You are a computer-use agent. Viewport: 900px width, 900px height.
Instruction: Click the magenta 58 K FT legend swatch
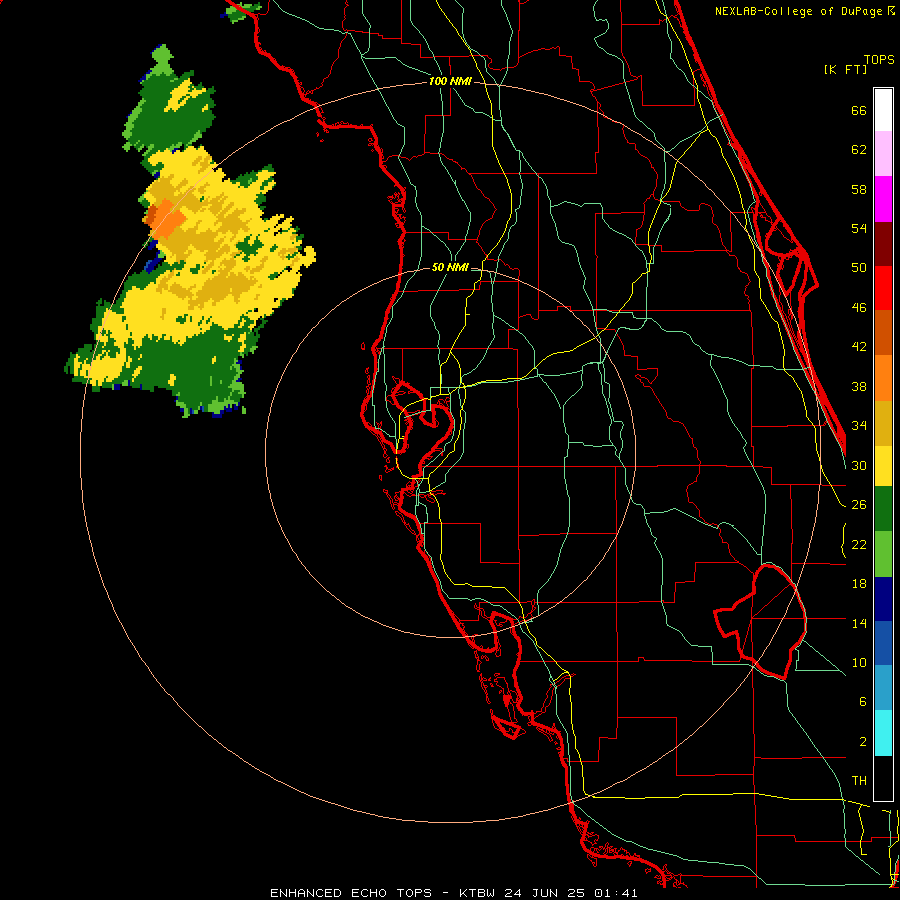pyautogui.click(x=883, y=199)
